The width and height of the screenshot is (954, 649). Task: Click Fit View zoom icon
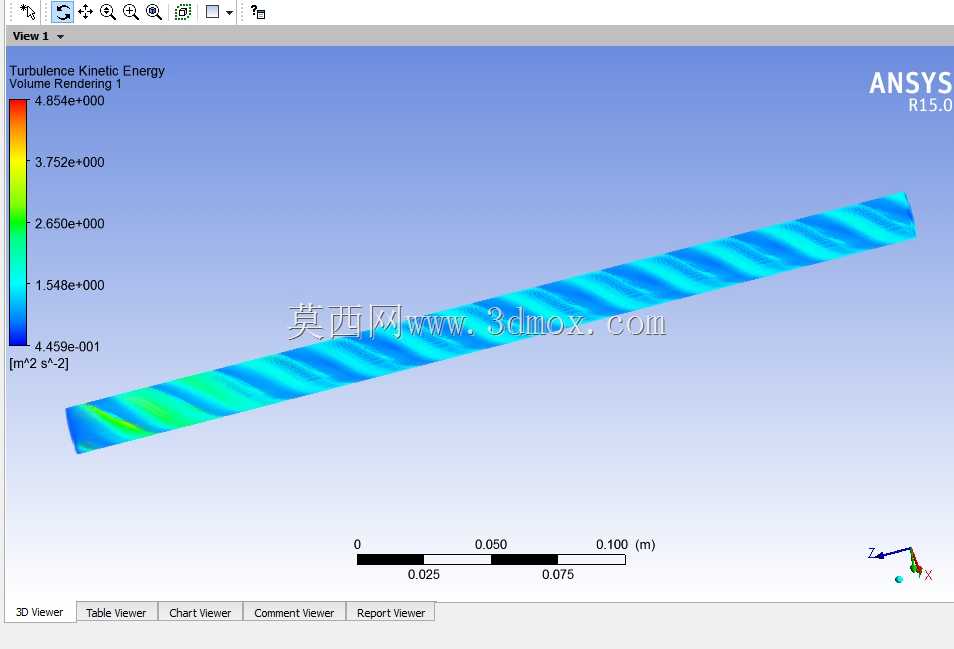point(154,12)
